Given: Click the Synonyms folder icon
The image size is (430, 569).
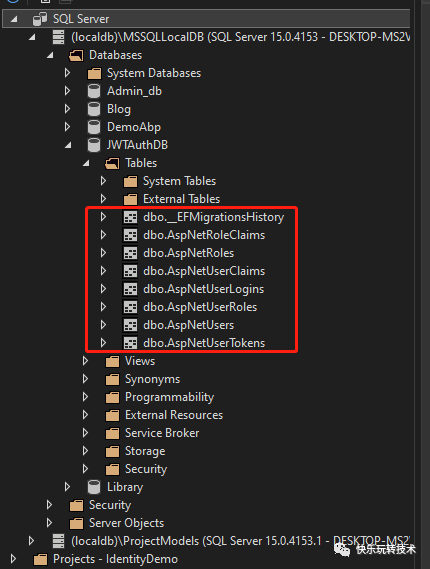Looking at the screenshot, I should (112, 379).
